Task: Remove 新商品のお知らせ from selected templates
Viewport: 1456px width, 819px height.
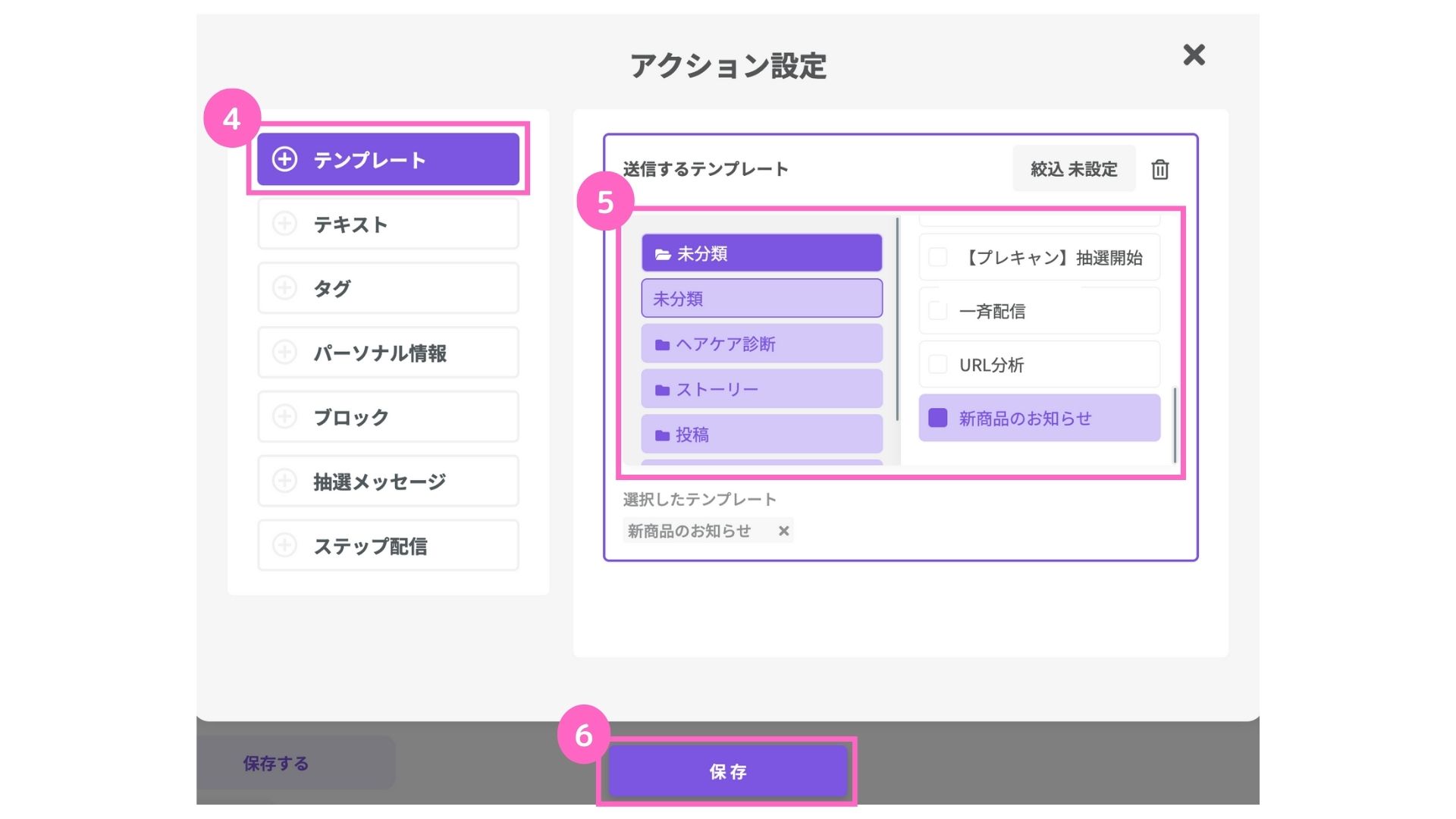Action: click(x=784, y=531)
